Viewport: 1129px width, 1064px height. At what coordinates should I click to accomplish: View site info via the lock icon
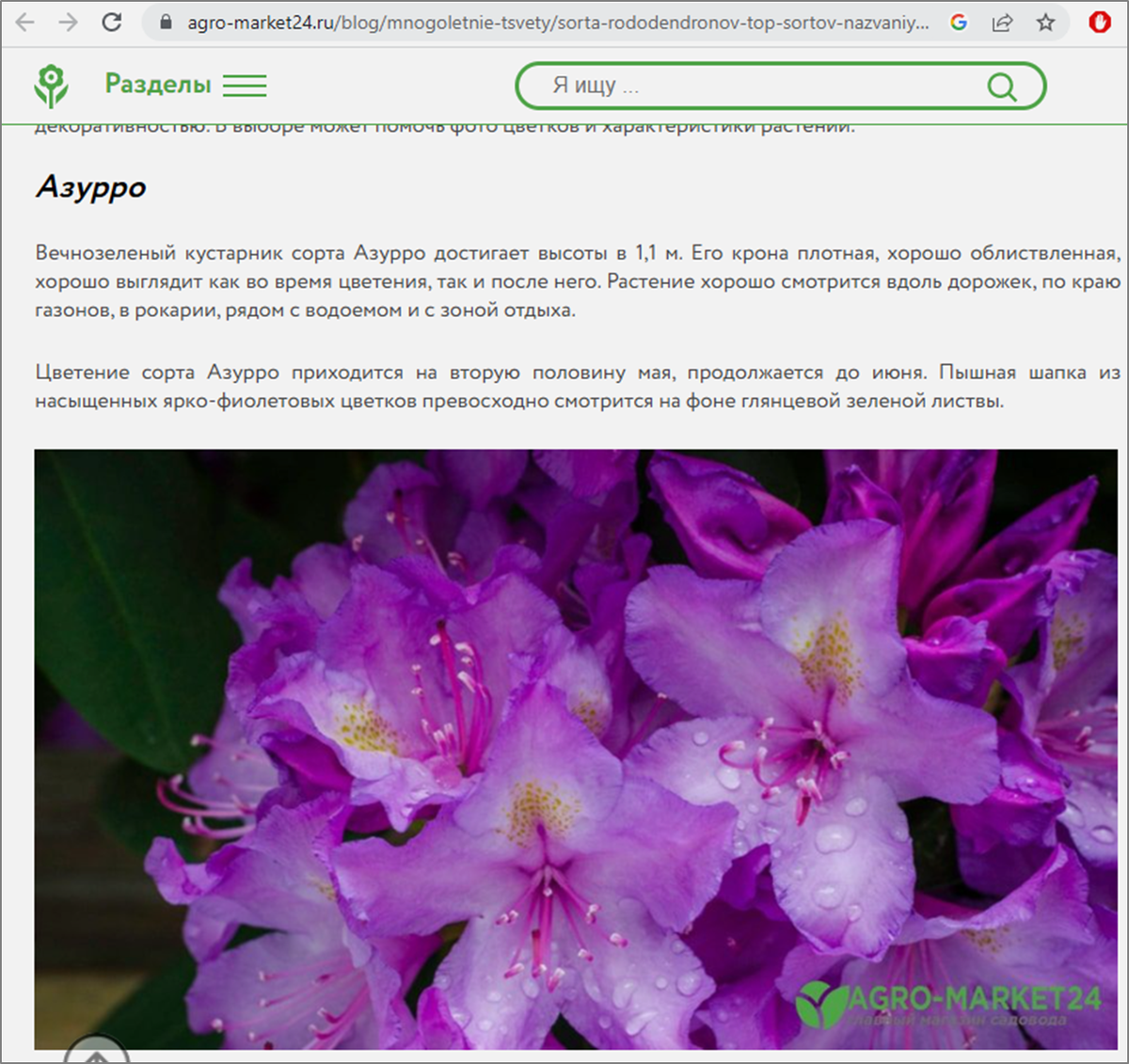tap(167, 23)
